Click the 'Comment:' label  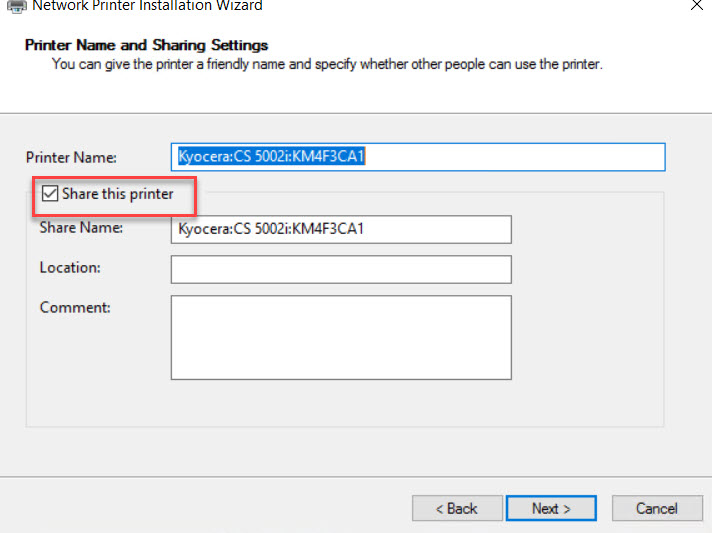pos(75,307)
